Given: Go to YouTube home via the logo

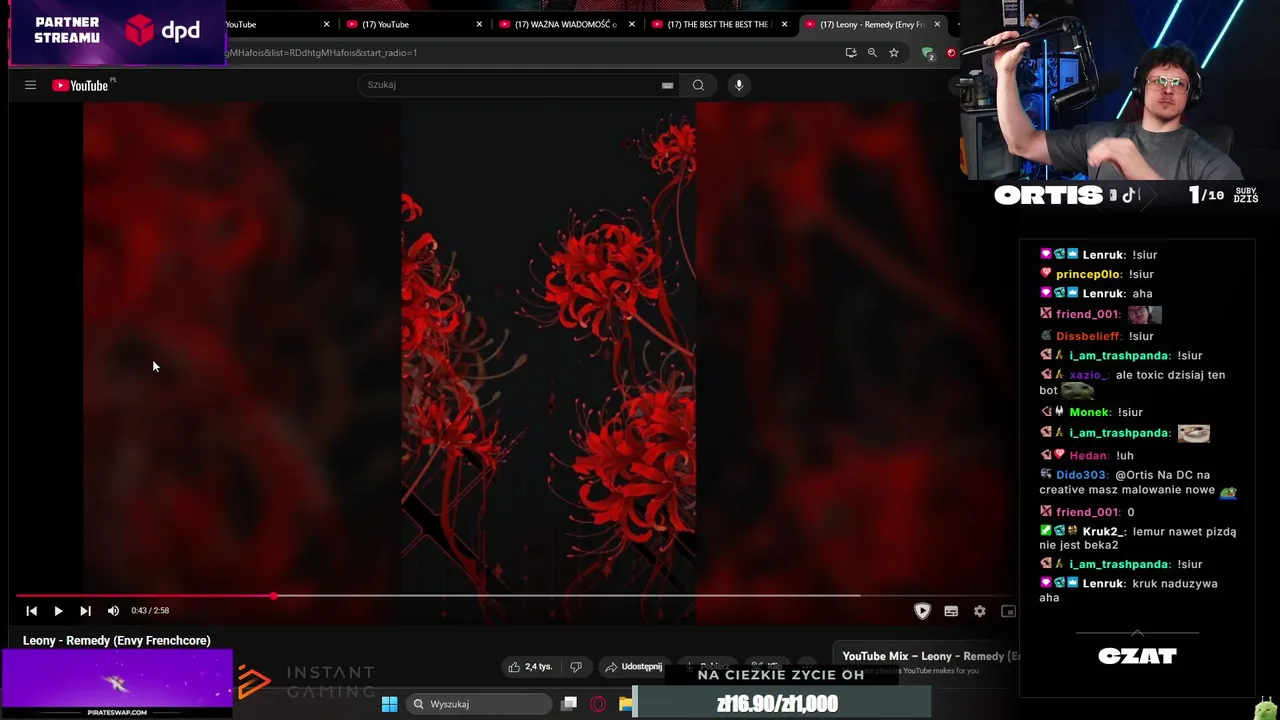Looking at the screenshot, I should [83, 85].
